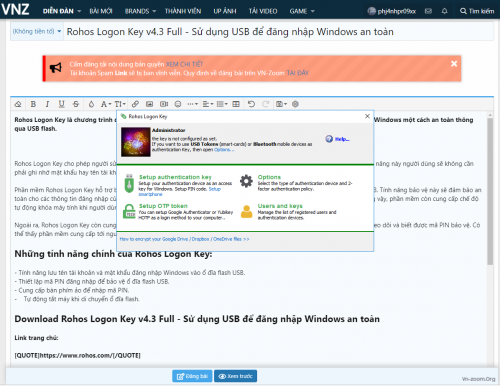Click the undo icon

click(251, 104)
